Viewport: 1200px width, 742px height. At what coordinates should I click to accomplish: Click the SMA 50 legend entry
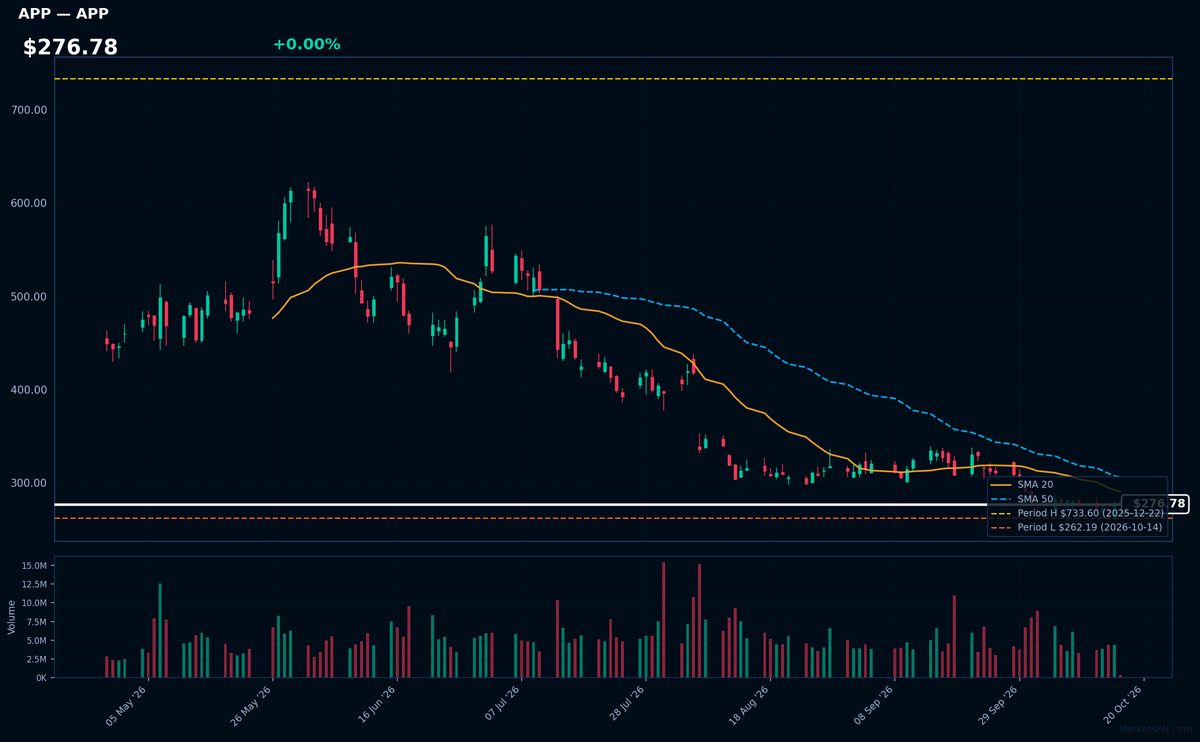[x=1021, y=498]
